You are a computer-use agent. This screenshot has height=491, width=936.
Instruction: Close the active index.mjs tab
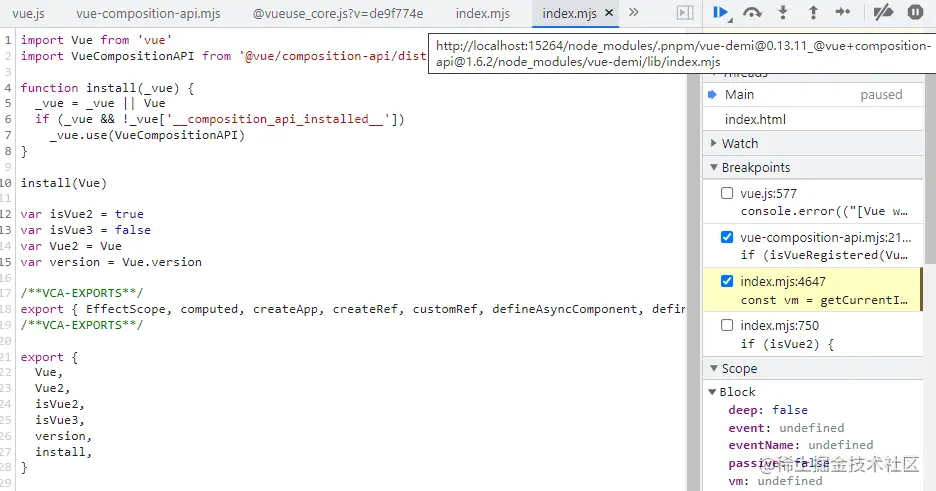pyautogui.click(x=609, y=13)
